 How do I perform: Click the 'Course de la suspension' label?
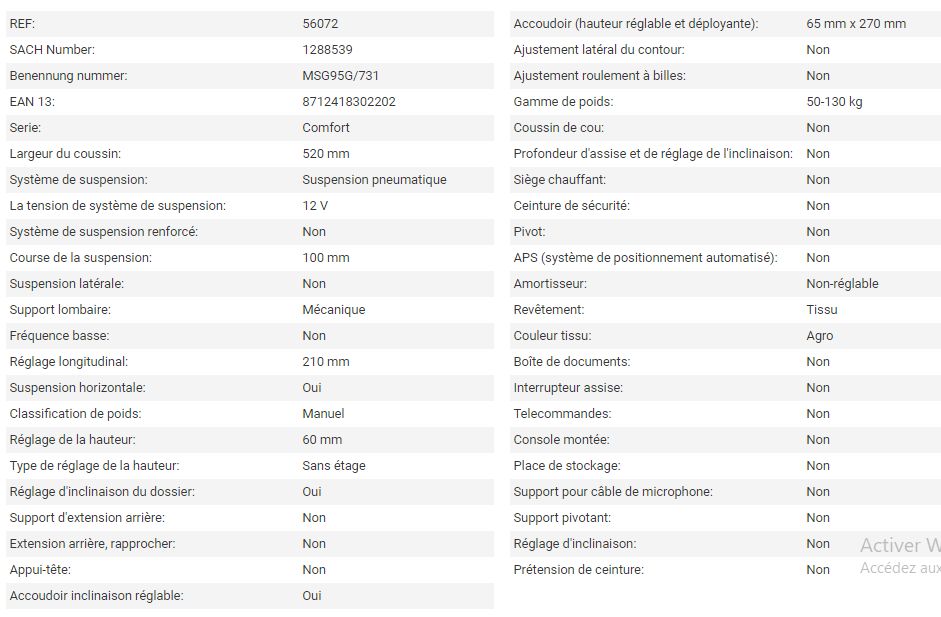80,257
